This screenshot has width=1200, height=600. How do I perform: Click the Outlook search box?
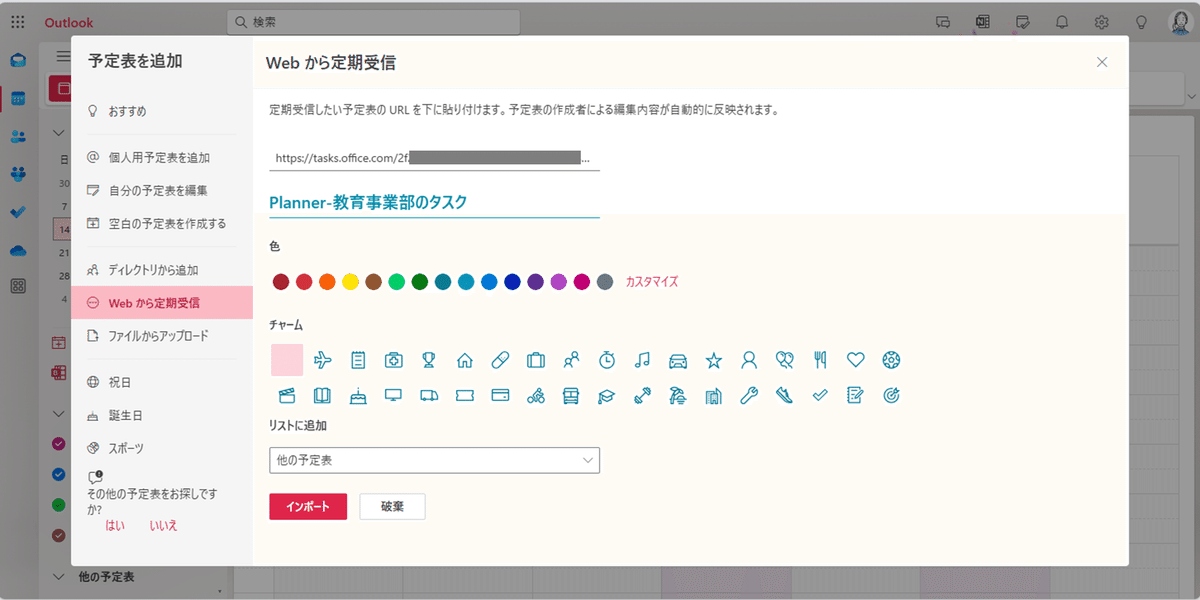374,22
